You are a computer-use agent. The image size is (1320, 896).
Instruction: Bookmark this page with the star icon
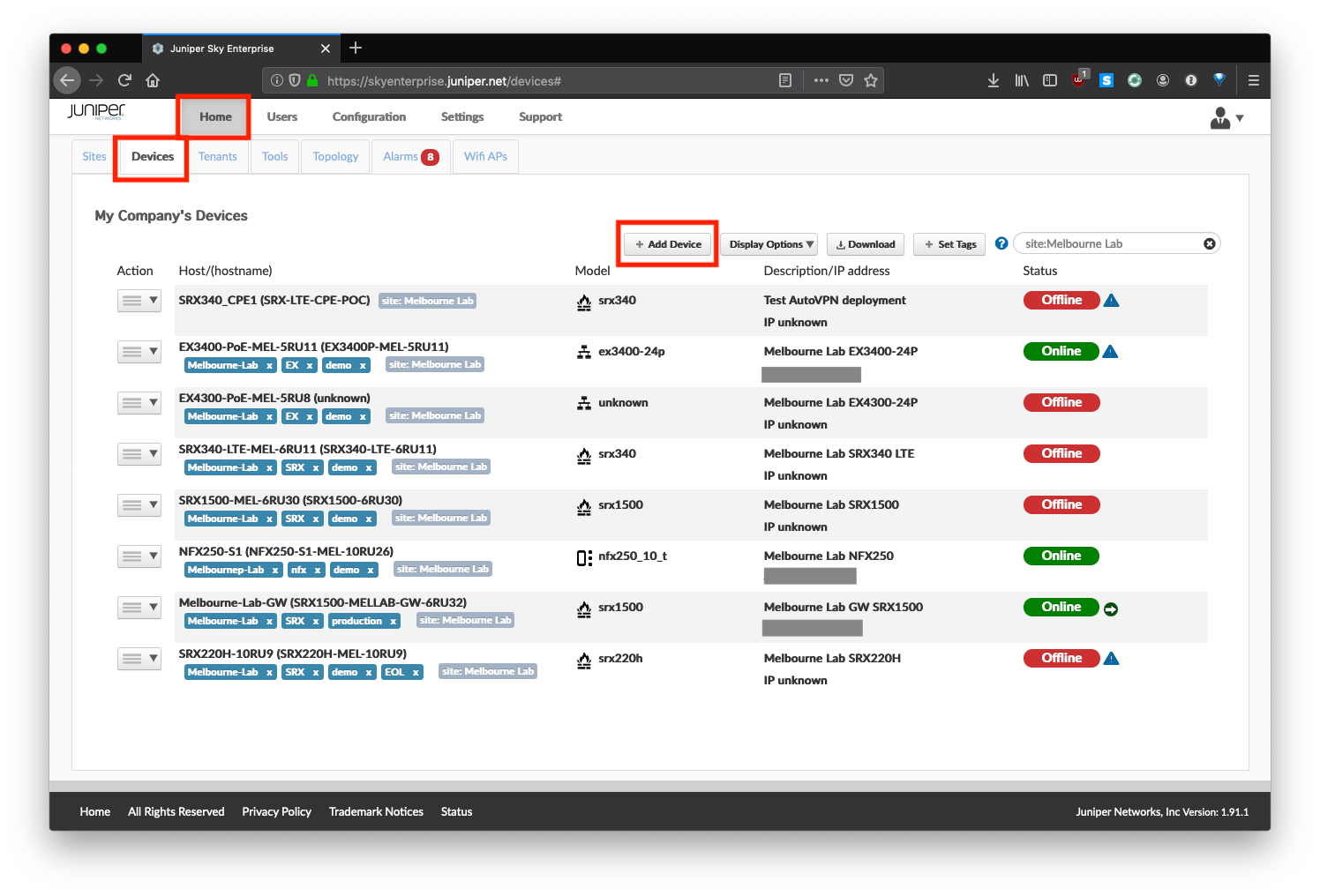[871, 80]
